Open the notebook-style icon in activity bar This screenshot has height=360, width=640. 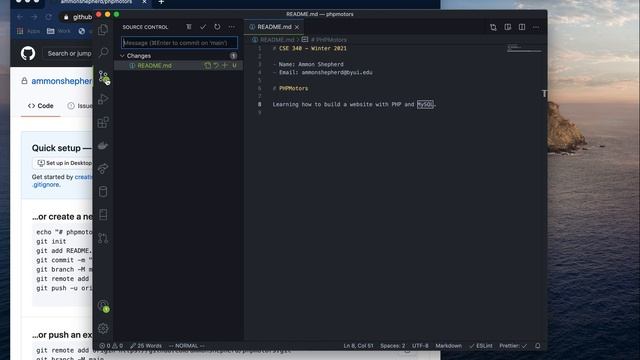pyautogui.click(x=103, y=215)
